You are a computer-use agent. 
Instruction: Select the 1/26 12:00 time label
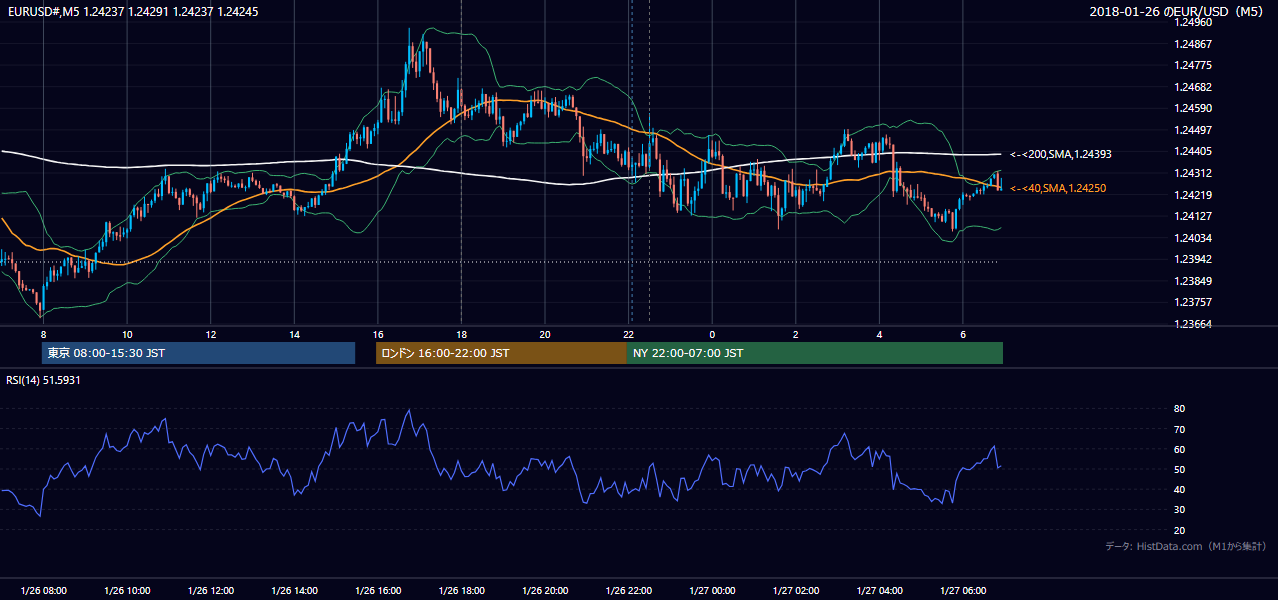pos(211,591)
